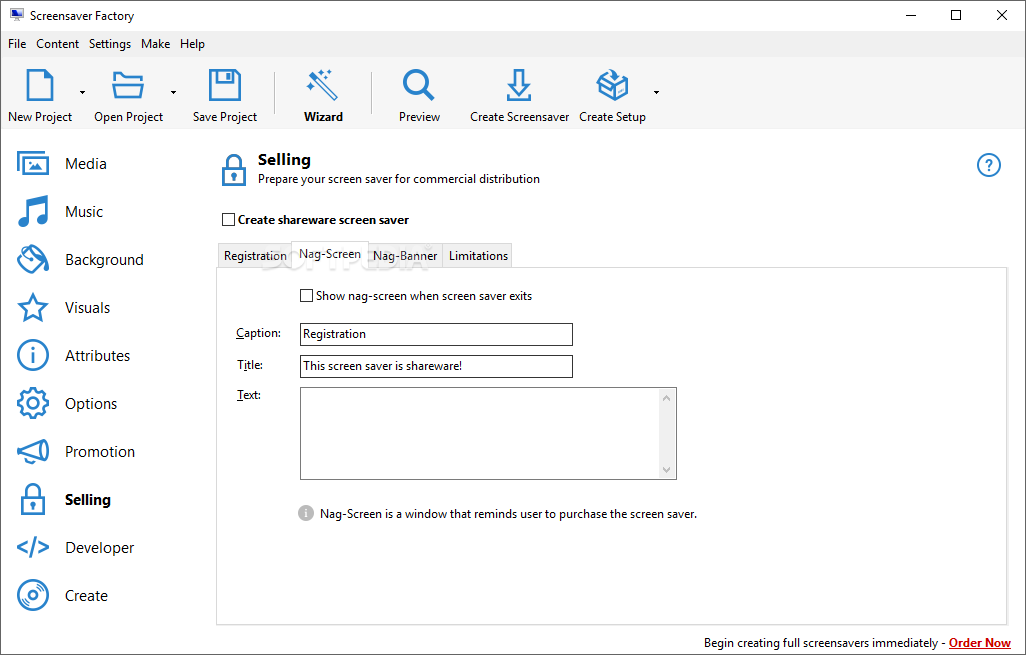
Task: Click the Title input field
Action: point(436,366)
